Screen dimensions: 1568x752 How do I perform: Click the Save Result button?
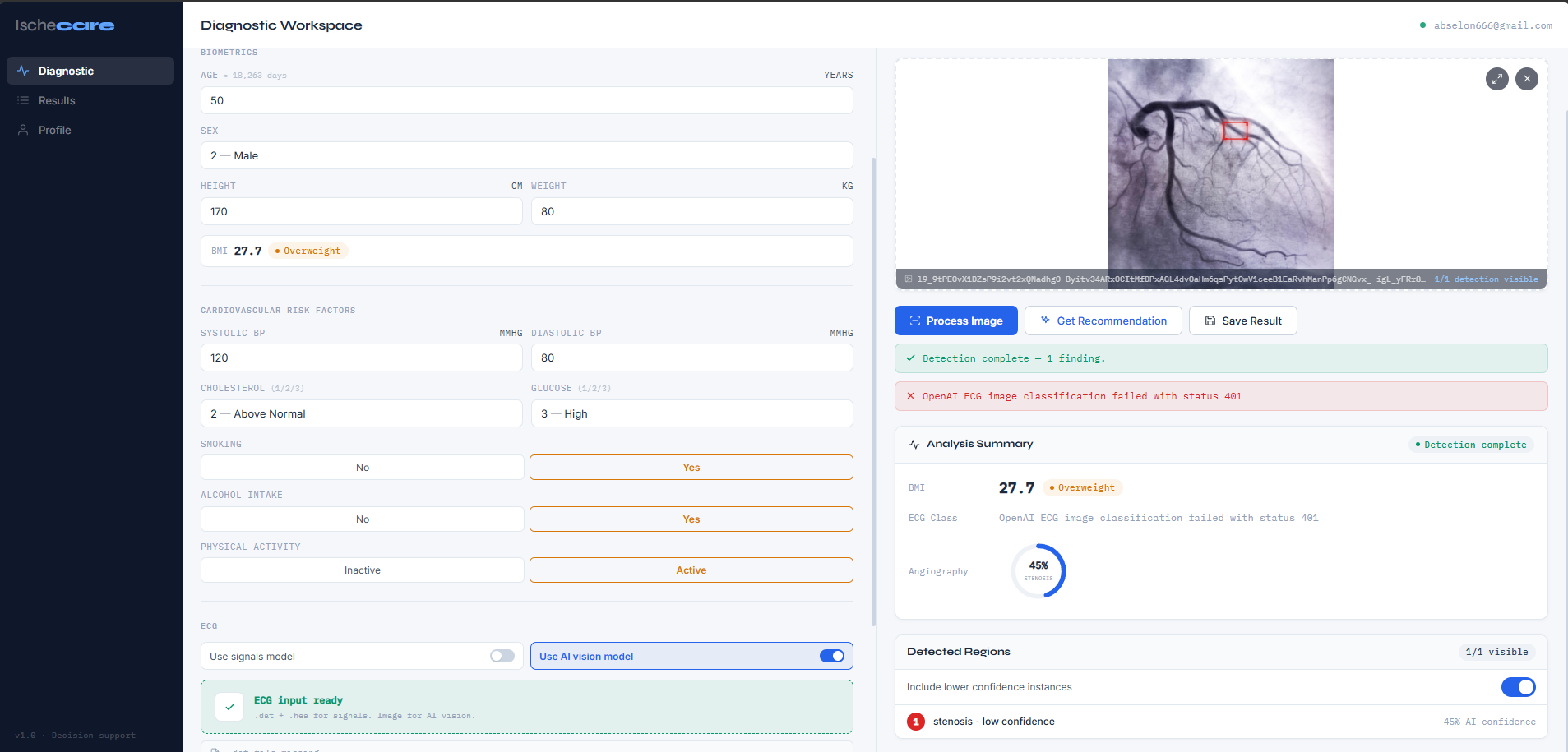(x=1243, y=321)
